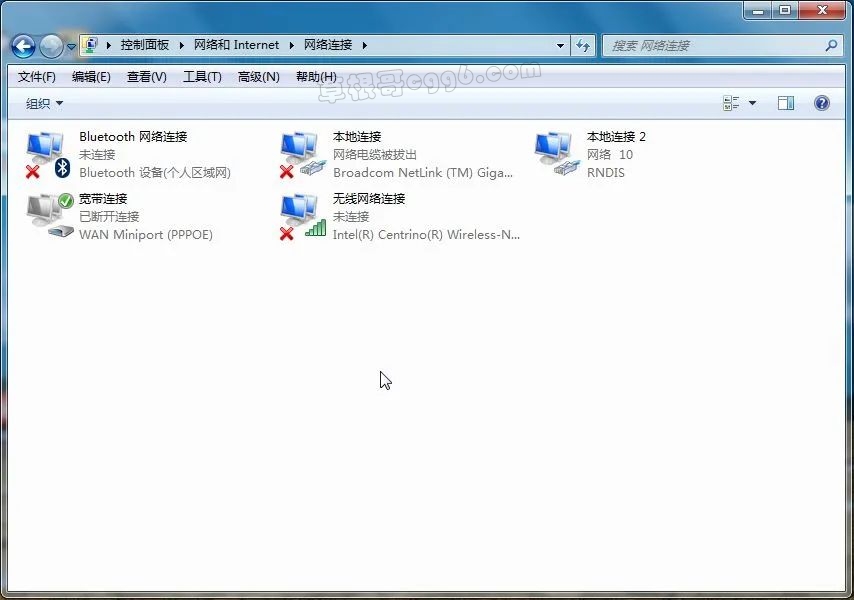Expand the chevron after 网络连接 breadcrumb
This screenshot has width=854, height=600.
(x=364, y=45)
